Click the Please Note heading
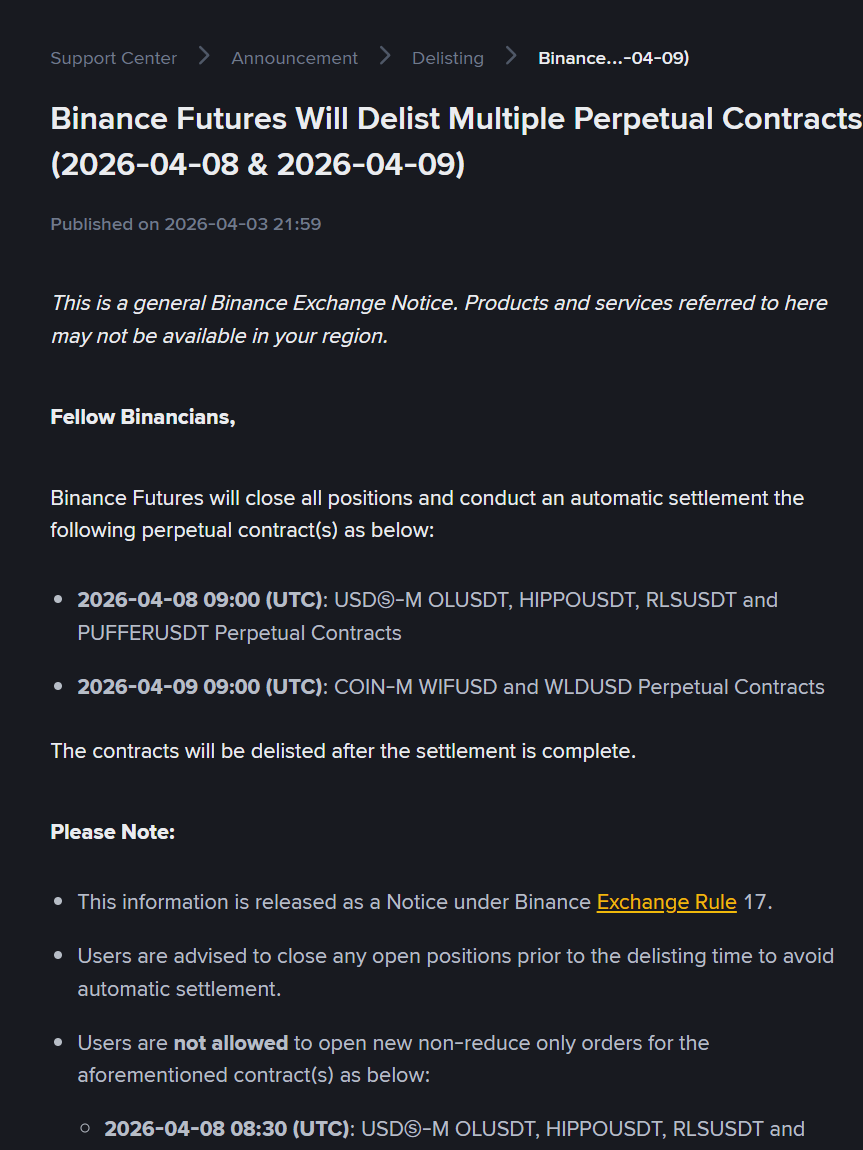Image resolution: width=863 pixels, height=1150 pixels. point(113,832)
